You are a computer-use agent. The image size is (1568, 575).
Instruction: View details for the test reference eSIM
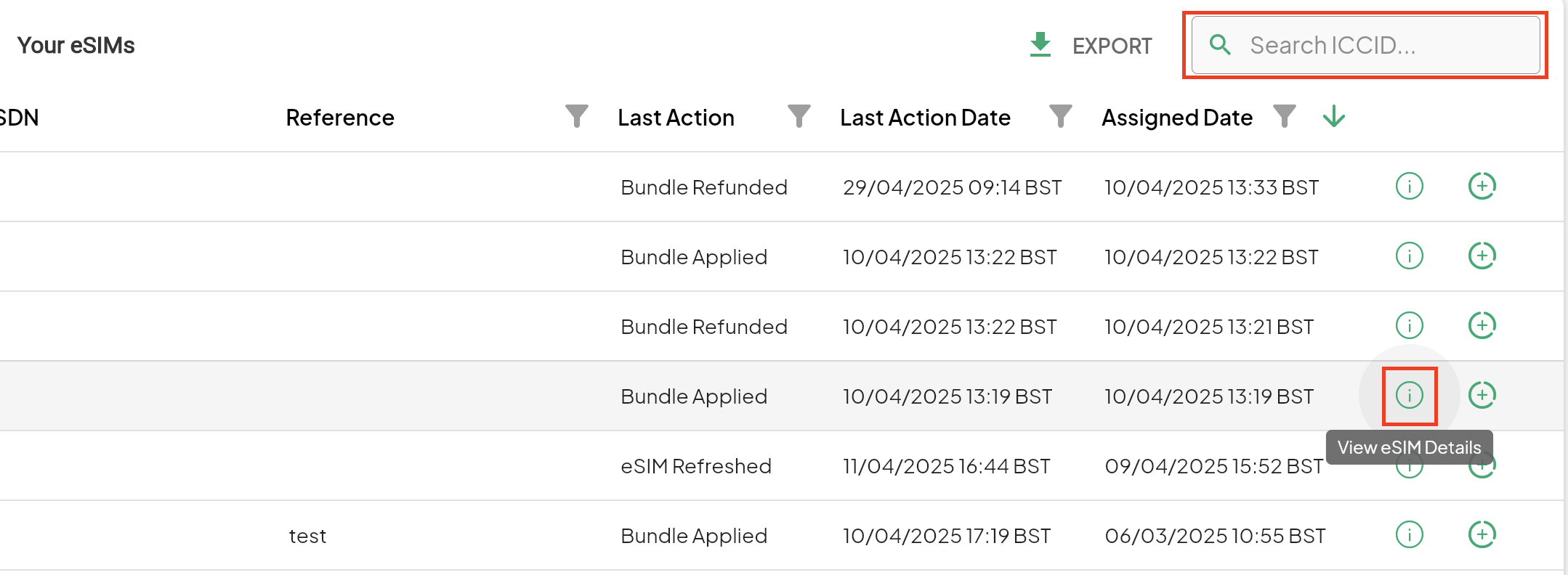pos(1410,535)
